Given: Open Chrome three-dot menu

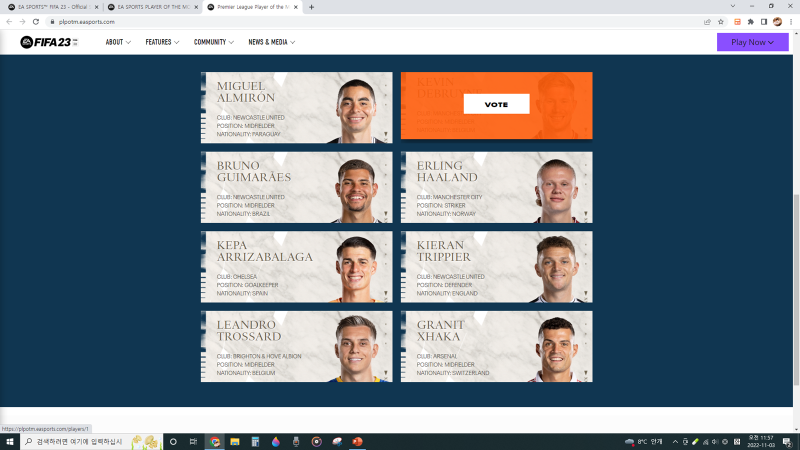Looking at the screenshot, I should [x=791, y=22].
